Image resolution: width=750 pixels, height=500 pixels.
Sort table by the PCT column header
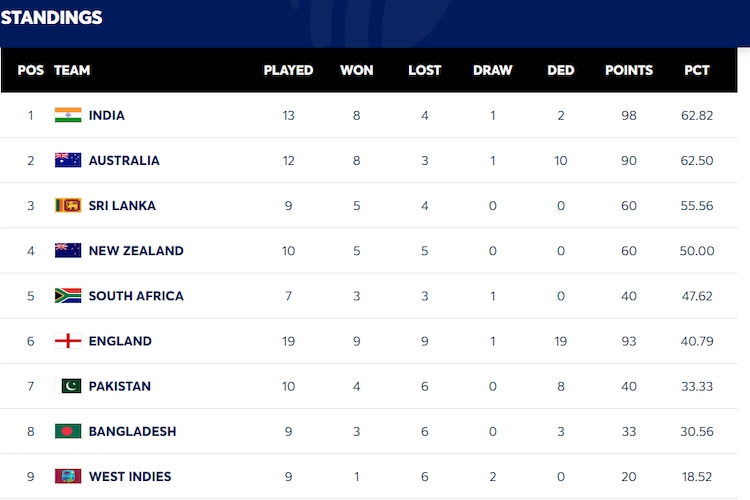pos(697,70)
